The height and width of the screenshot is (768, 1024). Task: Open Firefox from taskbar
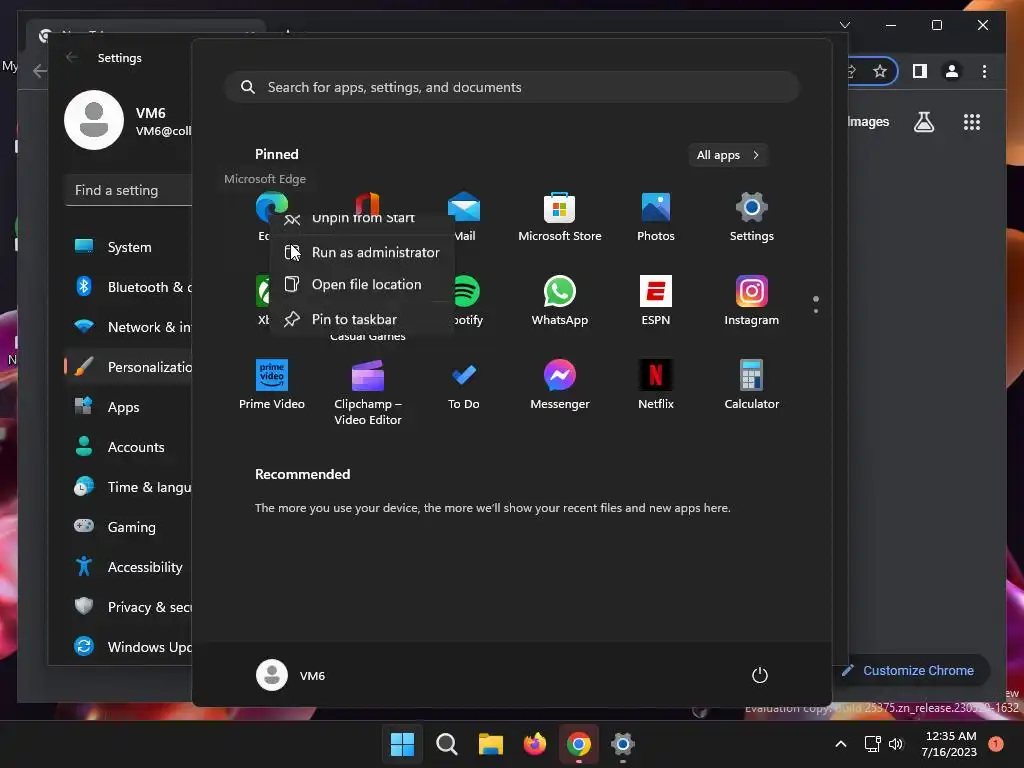(x=535, y=744)
